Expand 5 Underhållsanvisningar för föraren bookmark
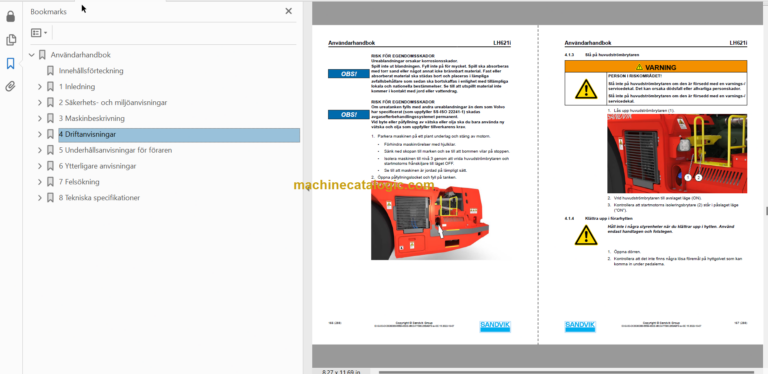768x374 pixels. pos(40,150)
